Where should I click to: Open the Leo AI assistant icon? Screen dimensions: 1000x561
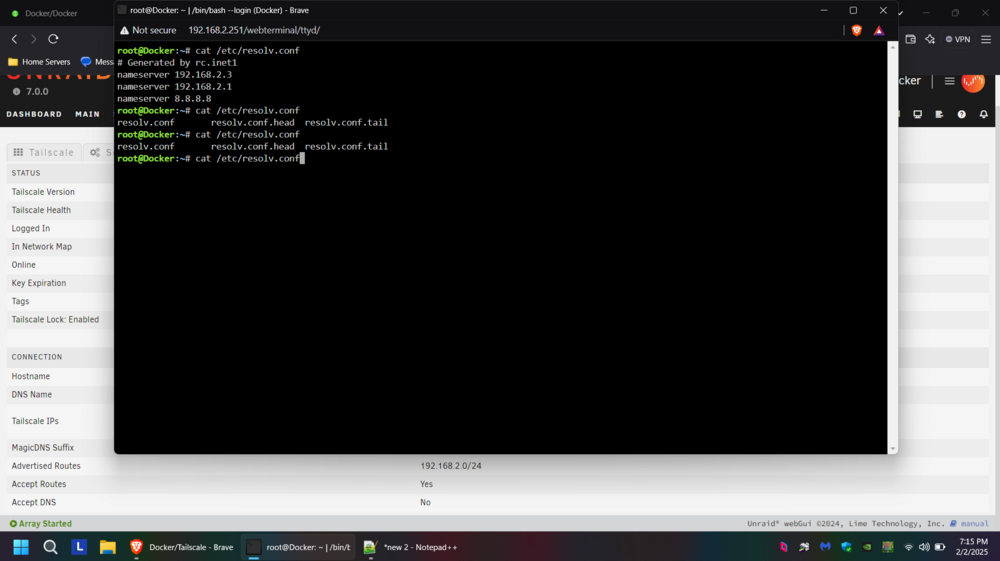pyautogui.click(x=930, y=39)
